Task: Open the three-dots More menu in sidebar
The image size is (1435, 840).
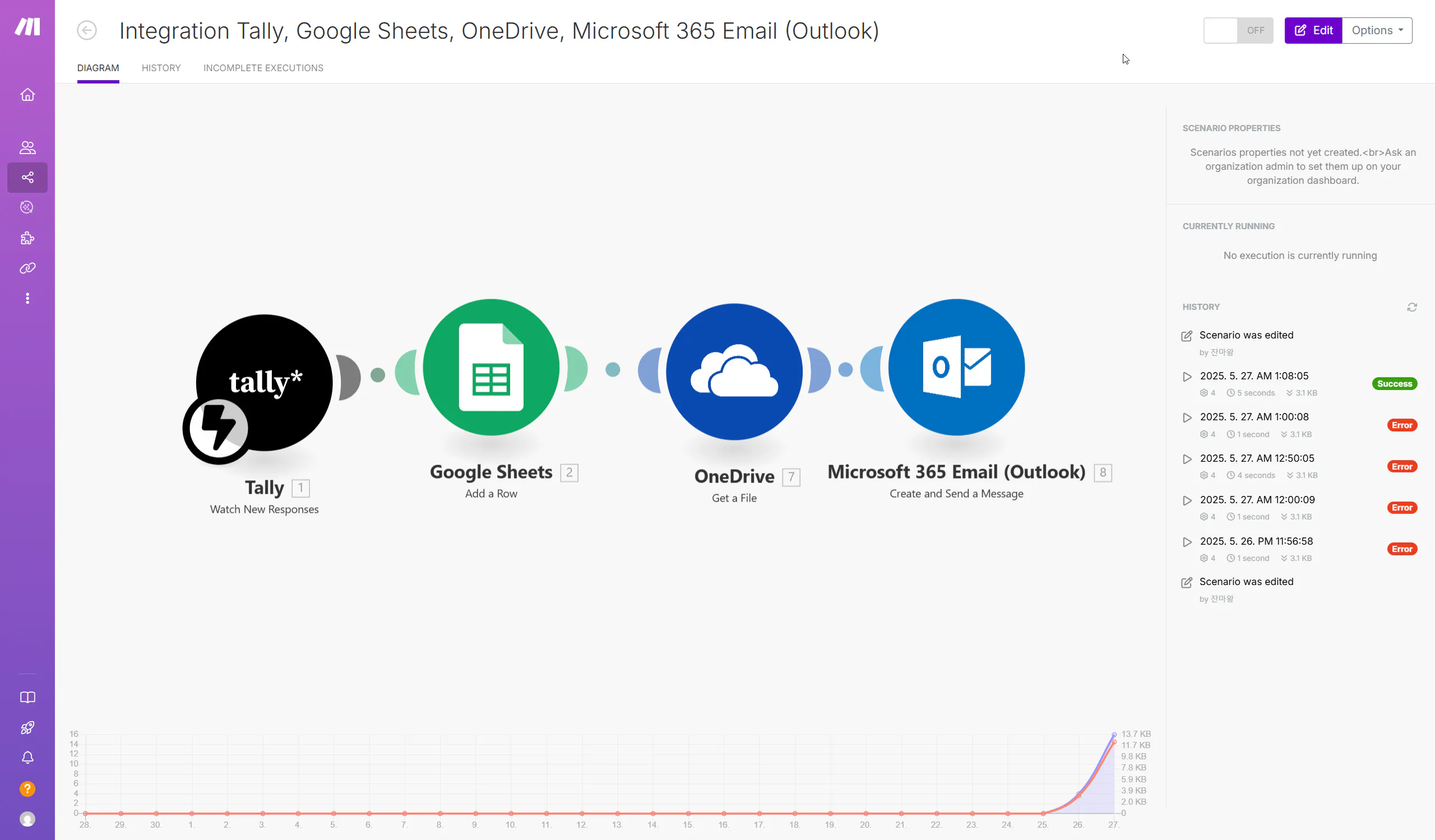Action: pyautogui.click(x=27, y=298)
